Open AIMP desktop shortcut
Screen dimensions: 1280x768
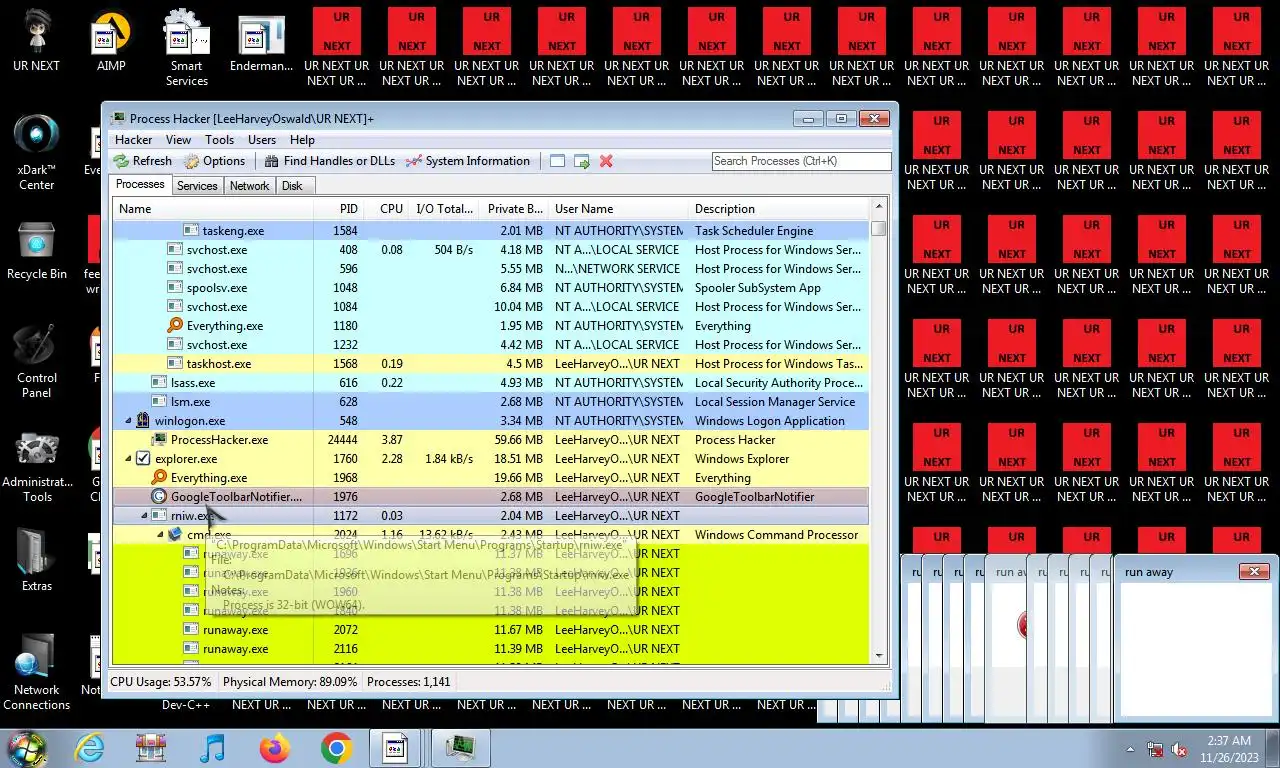click(111, 41)
